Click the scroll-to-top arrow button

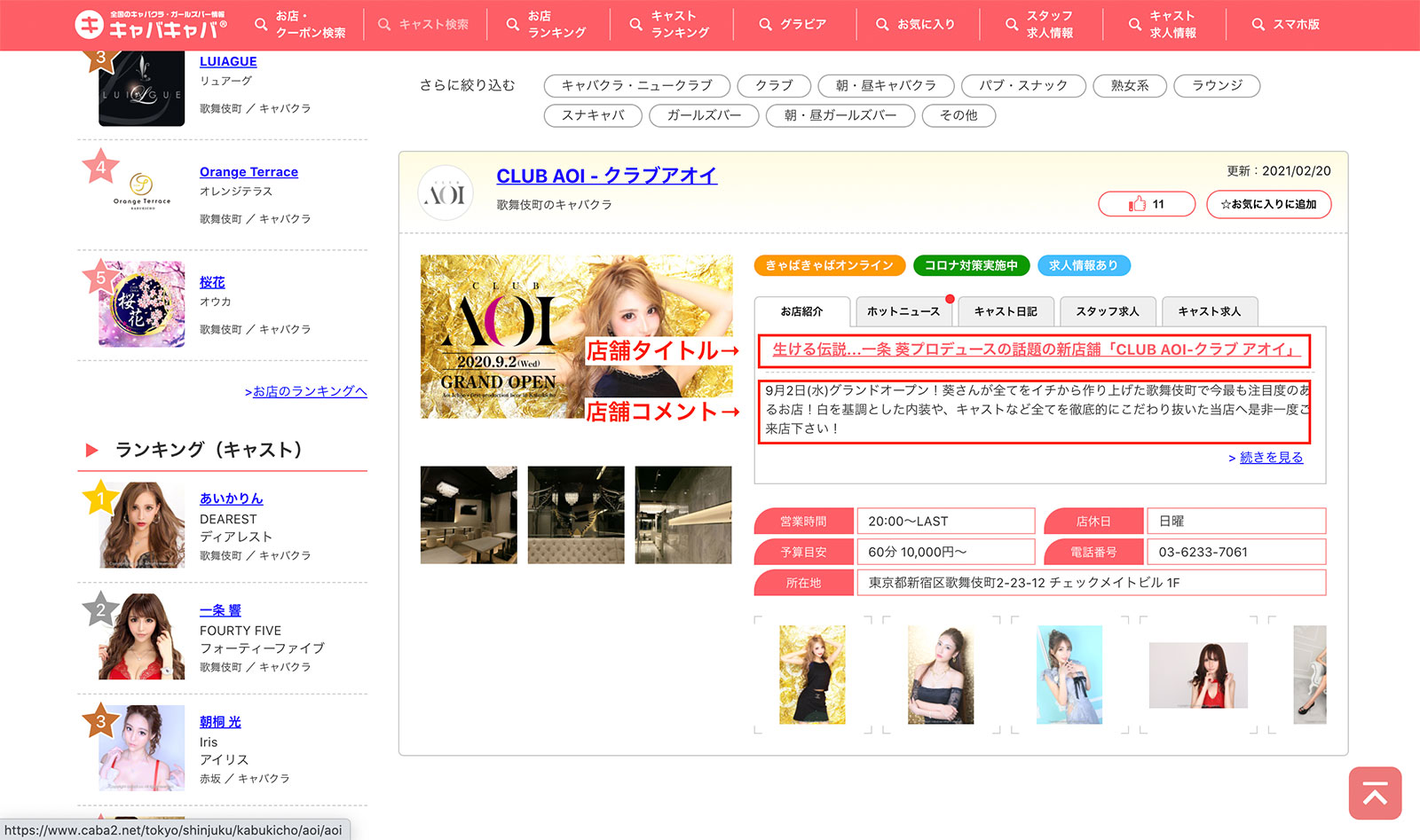1375,793
